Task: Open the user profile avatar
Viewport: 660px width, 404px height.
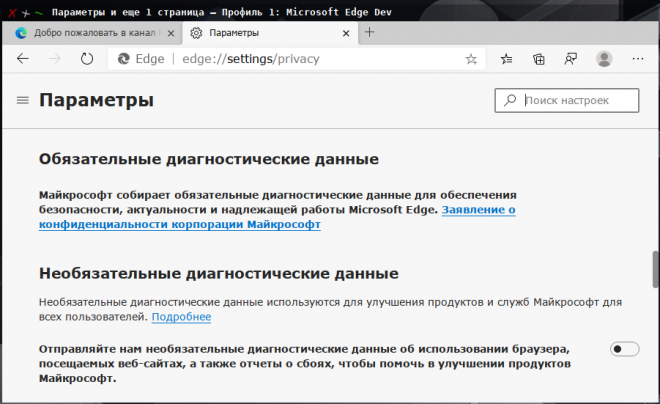Action: tap(604, 59)
